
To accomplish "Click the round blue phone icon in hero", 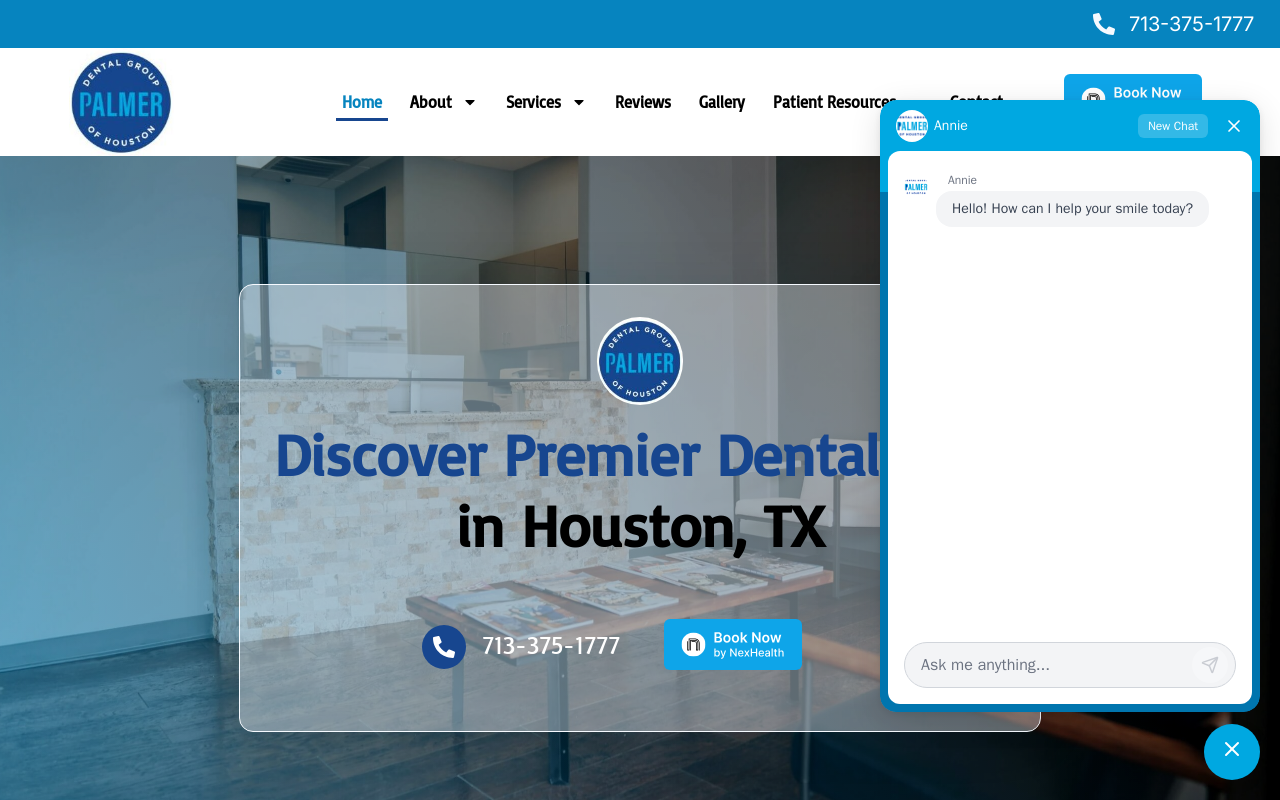I will pos(444,647).
